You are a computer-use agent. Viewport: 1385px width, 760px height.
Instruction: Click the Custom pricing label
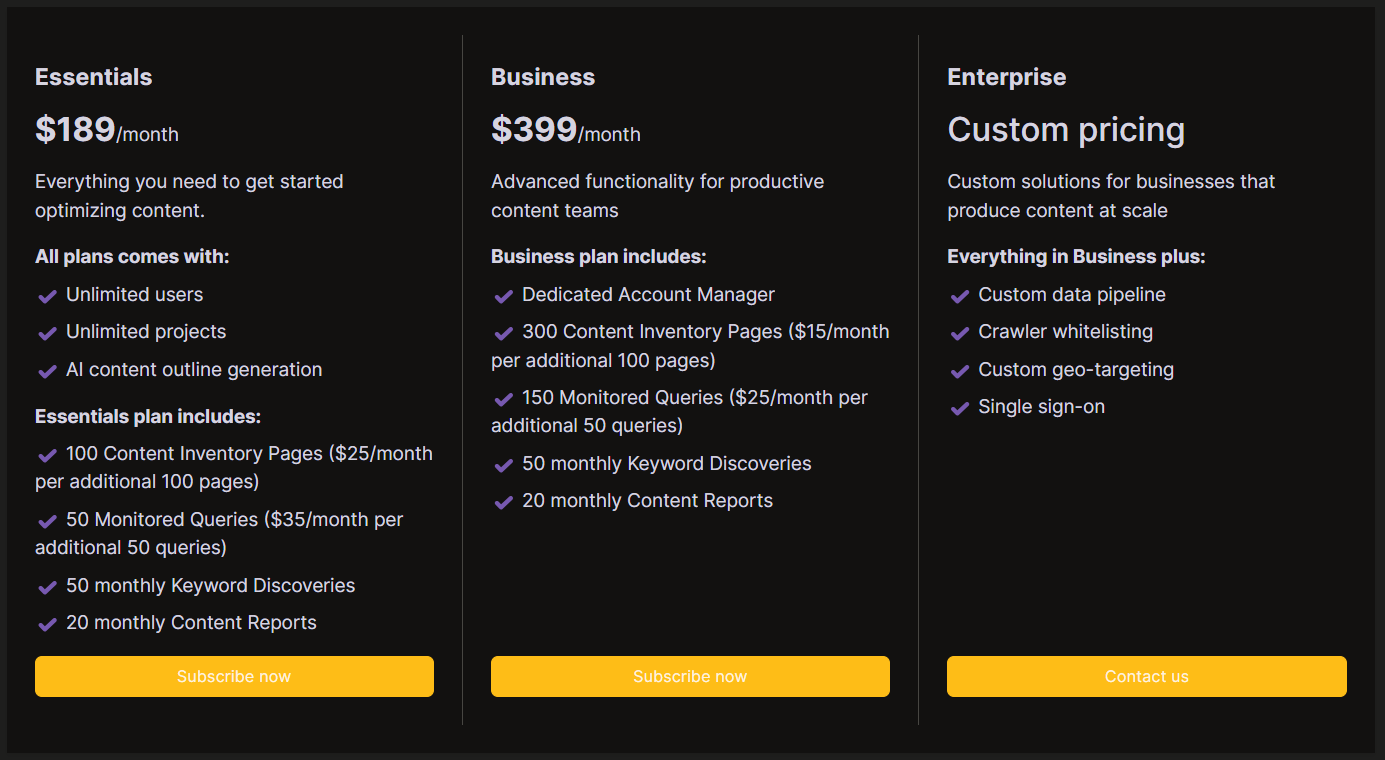1066,130
